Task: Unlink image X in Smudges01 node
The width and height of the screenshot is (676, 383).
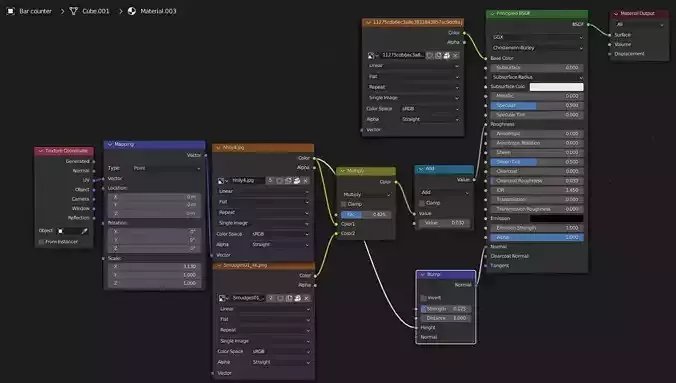Action: [307, 298]
